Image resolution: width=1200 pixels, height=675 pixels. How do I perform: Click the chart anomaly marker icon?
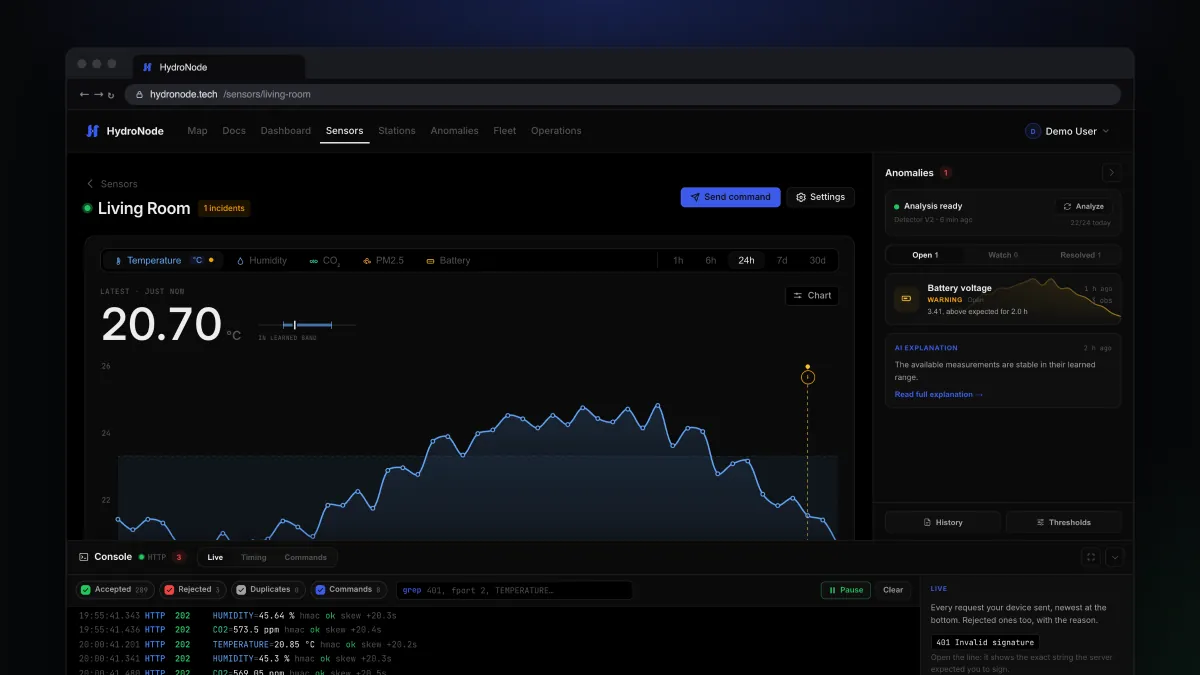pyautogui.click(x=808, y=377)
